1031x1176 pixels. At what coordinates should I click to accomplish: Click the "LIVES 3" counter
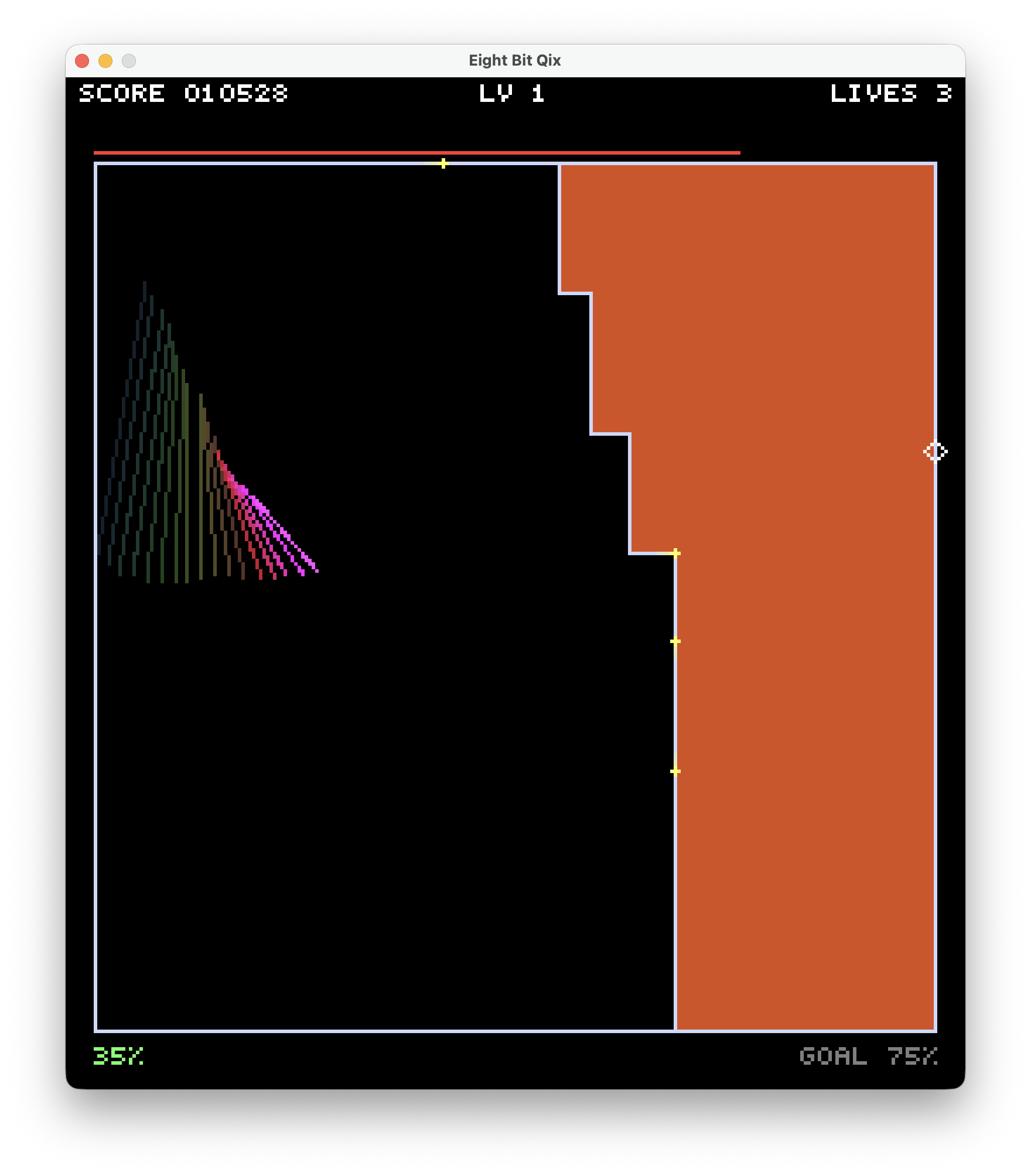[890, 94]
